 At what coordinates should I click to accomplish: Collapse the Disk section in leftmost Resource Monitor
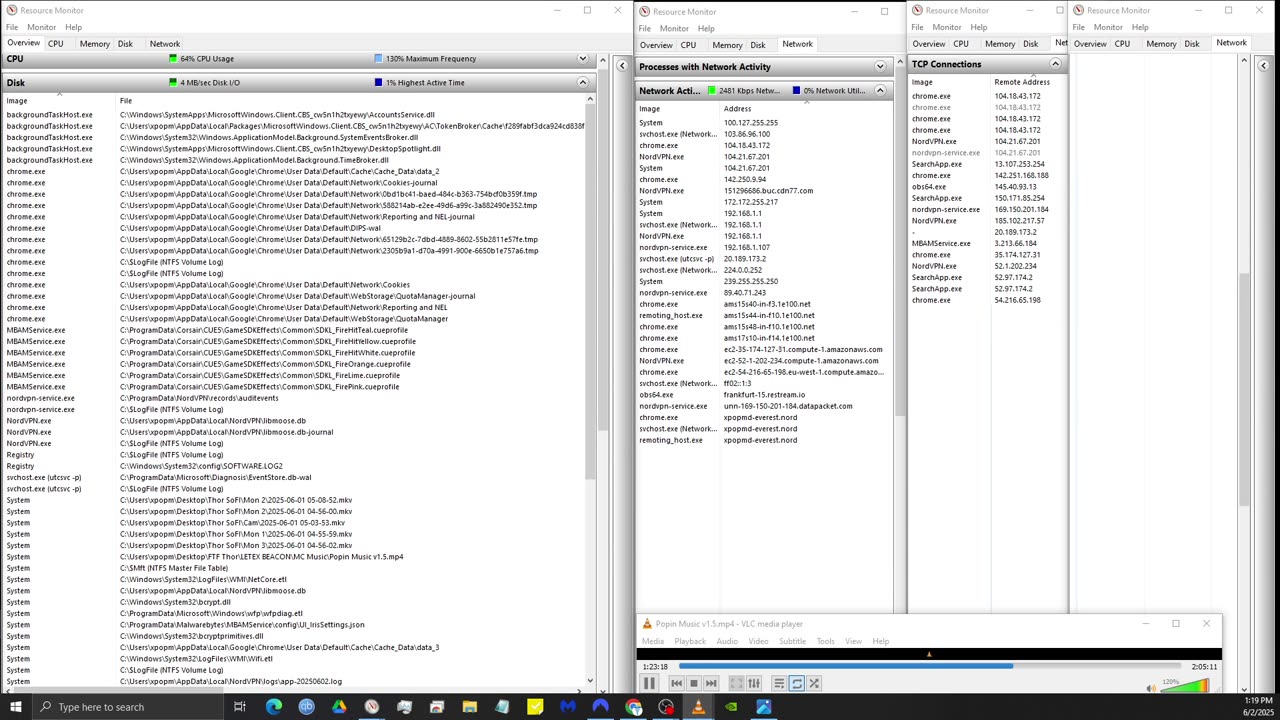point(583,83)
